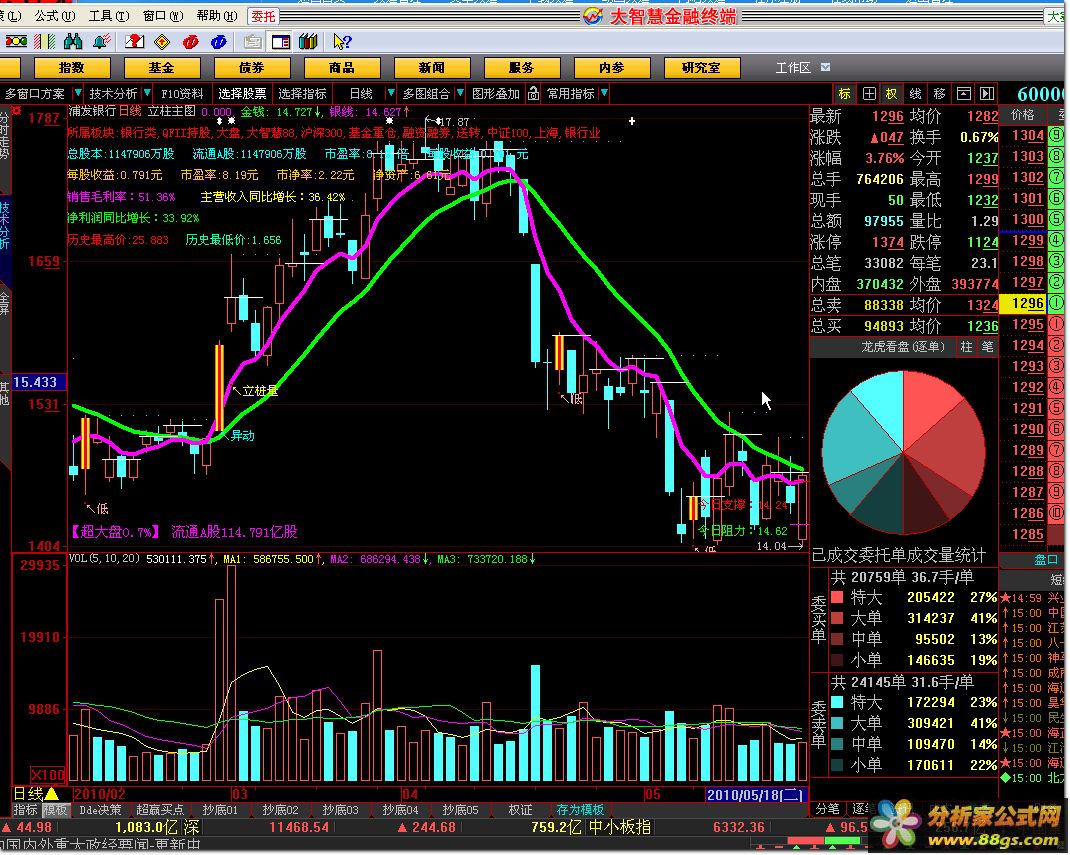Click the 服务 yellow button
The height and width of the screenshot is (855, 1070).
pos(522,68)
